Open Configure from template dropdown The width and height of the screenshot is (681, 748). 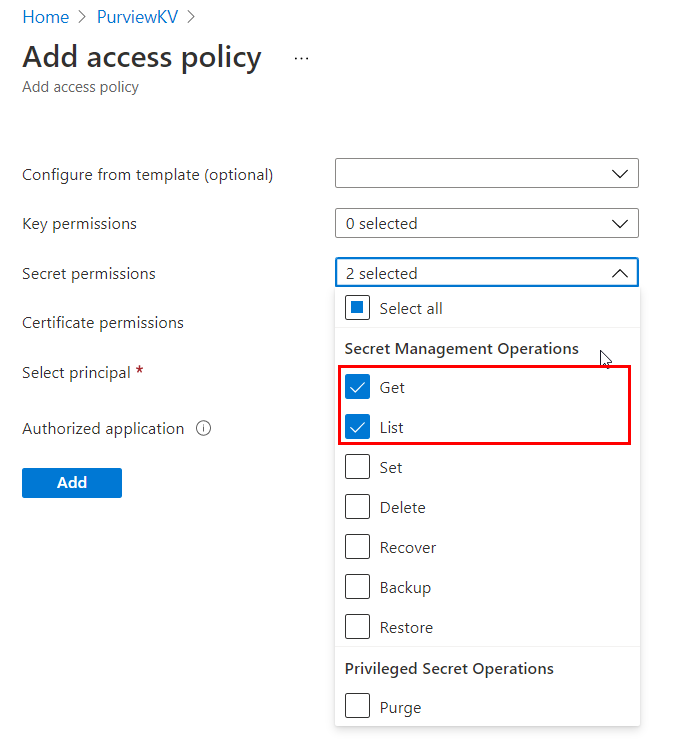(486, 173)
